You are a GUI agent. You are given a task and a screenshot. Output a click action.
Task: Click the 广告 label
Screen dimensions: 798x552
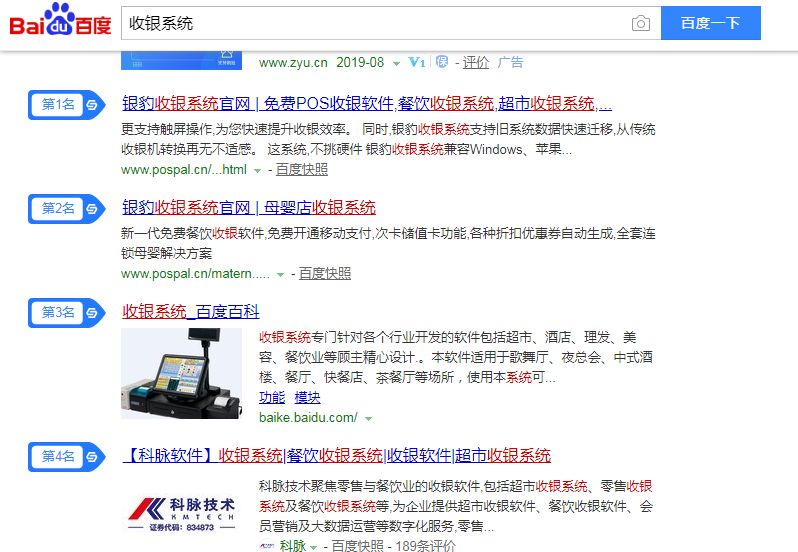[510, 63]
